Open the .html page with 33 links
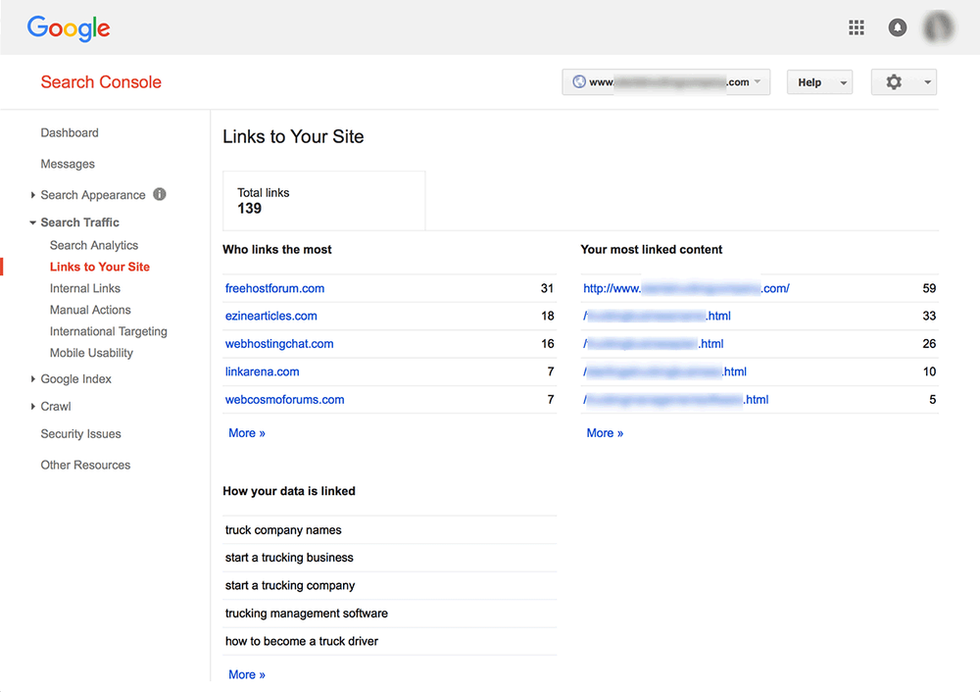The width and height of the screenshot is (980, 692). 657,316
